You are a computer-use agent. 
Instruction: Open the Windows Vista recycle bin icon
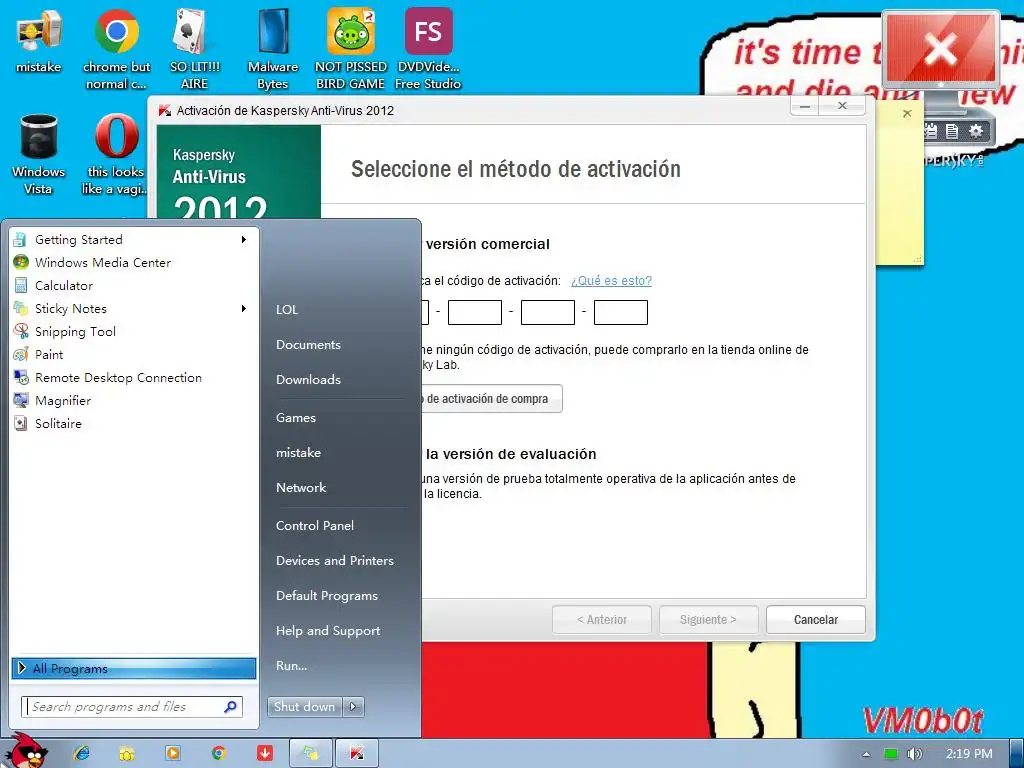pos(39,155)
